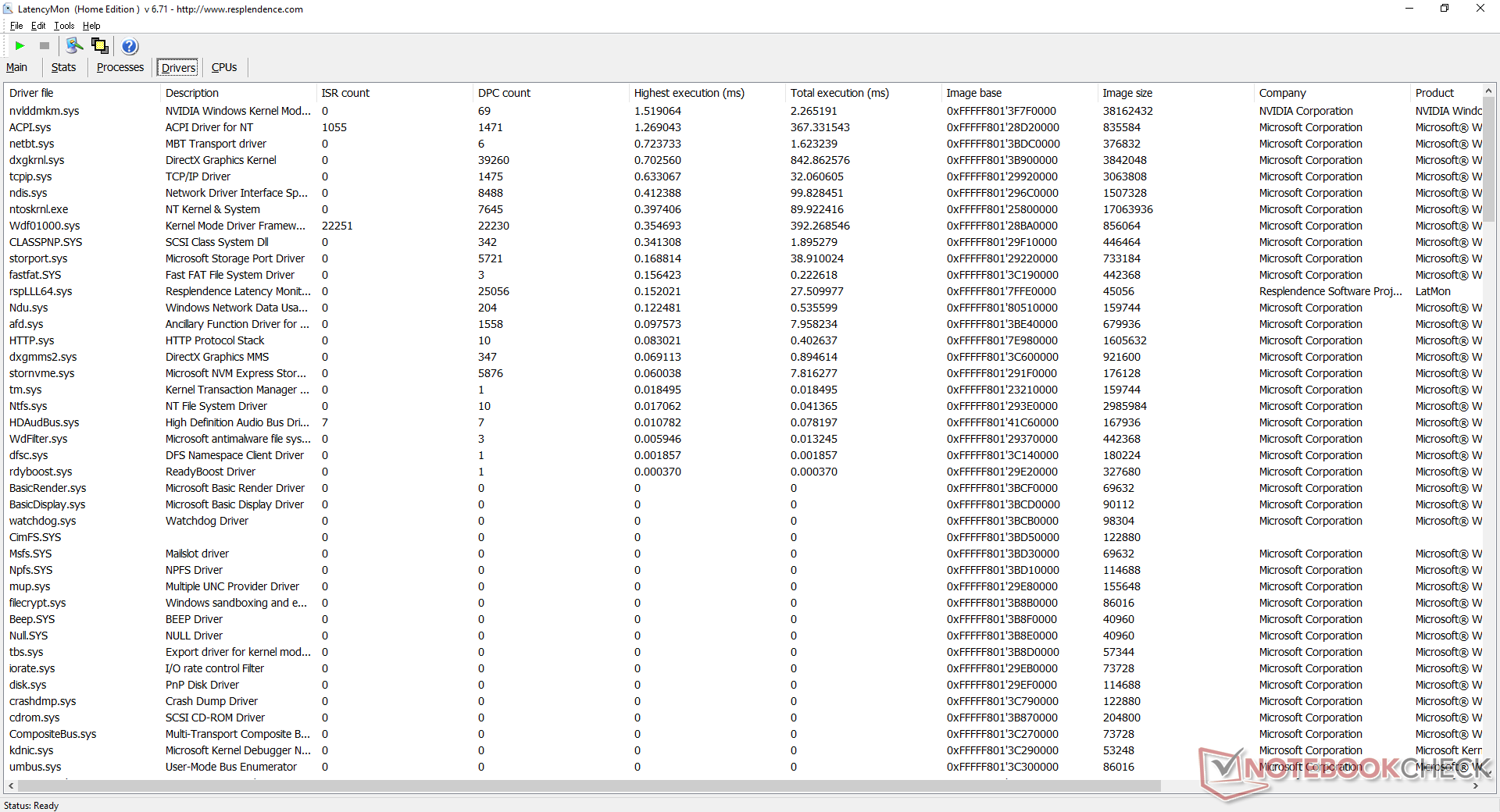Sort by the Description column header
Image resolution: width=1500 pixels, height=812 pixels.
pyautogui.click(x=238, y=93)
